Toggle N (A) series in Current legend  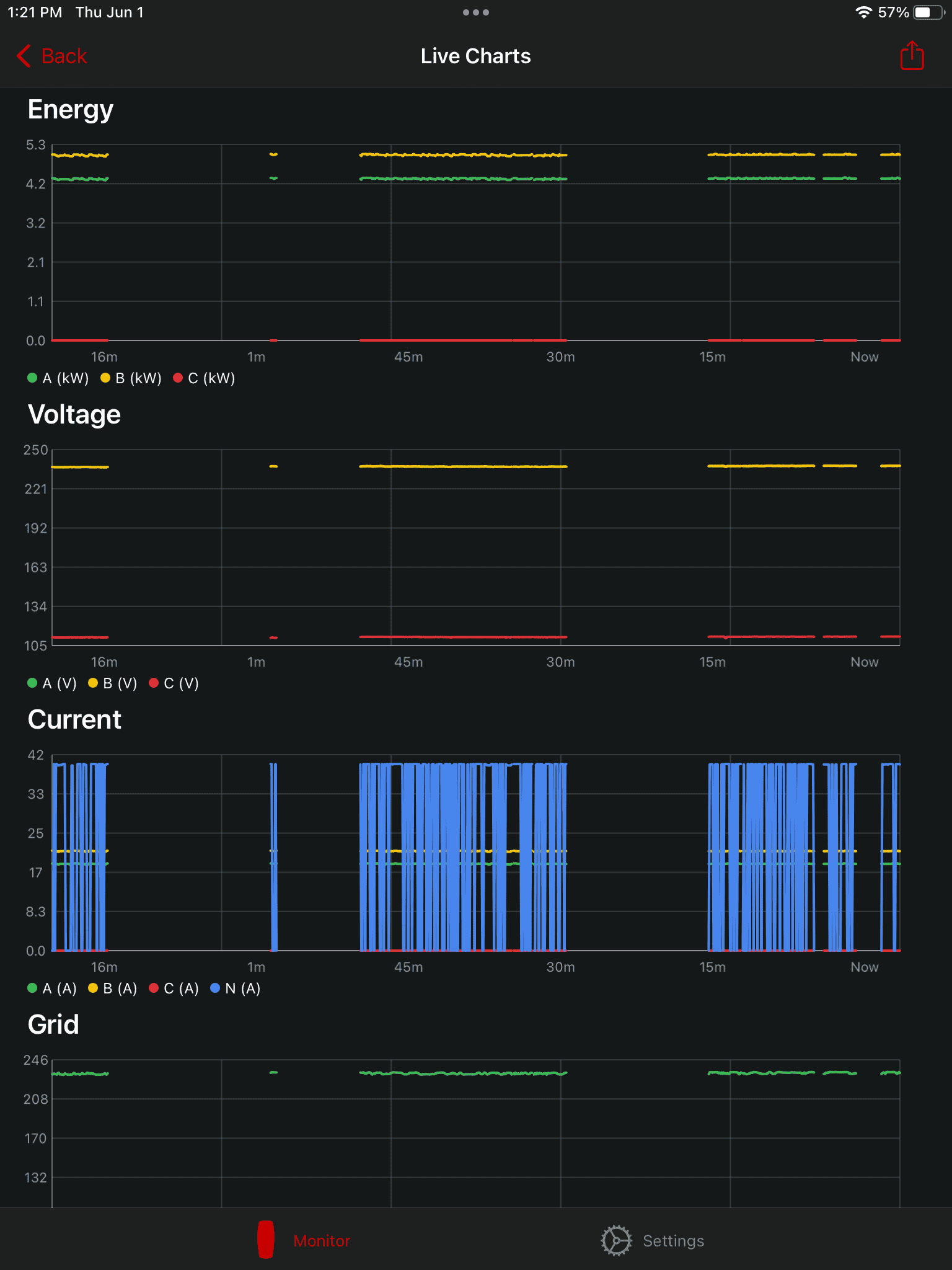coord(236,988)
